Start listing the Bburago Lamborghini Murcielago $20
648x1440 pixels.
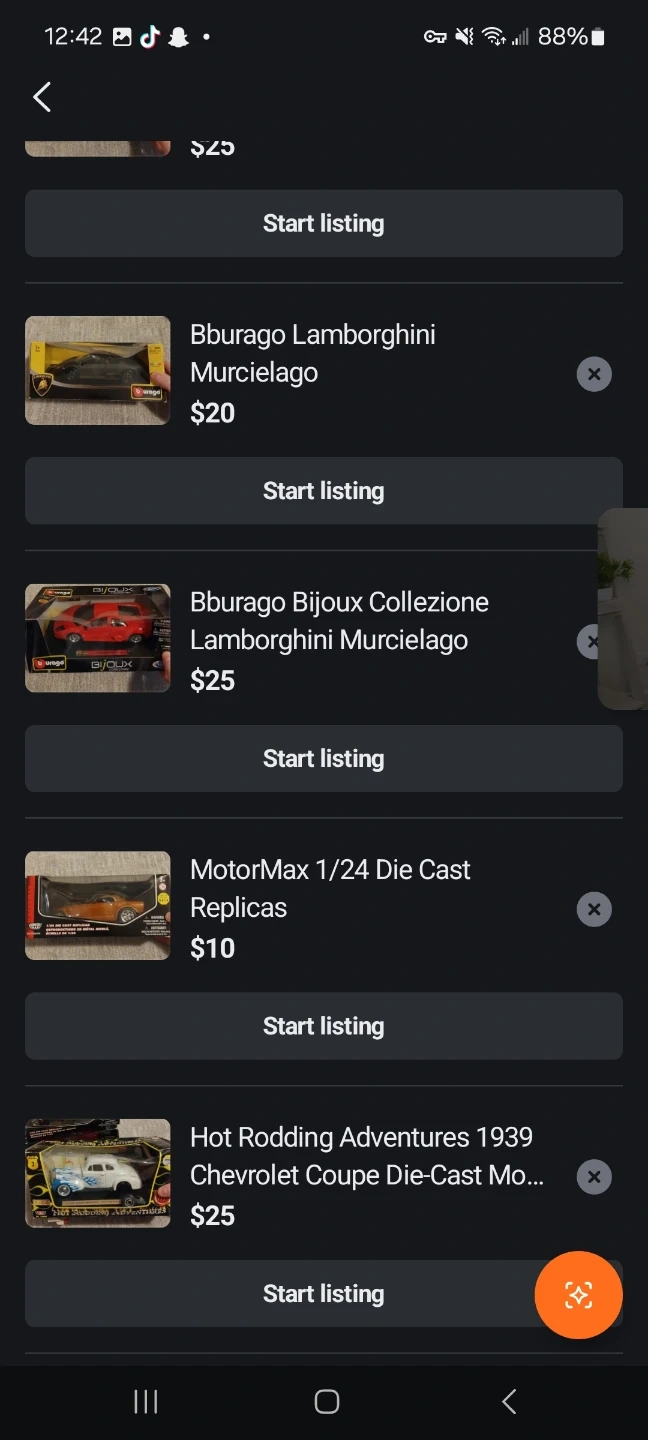pos(323,491)
